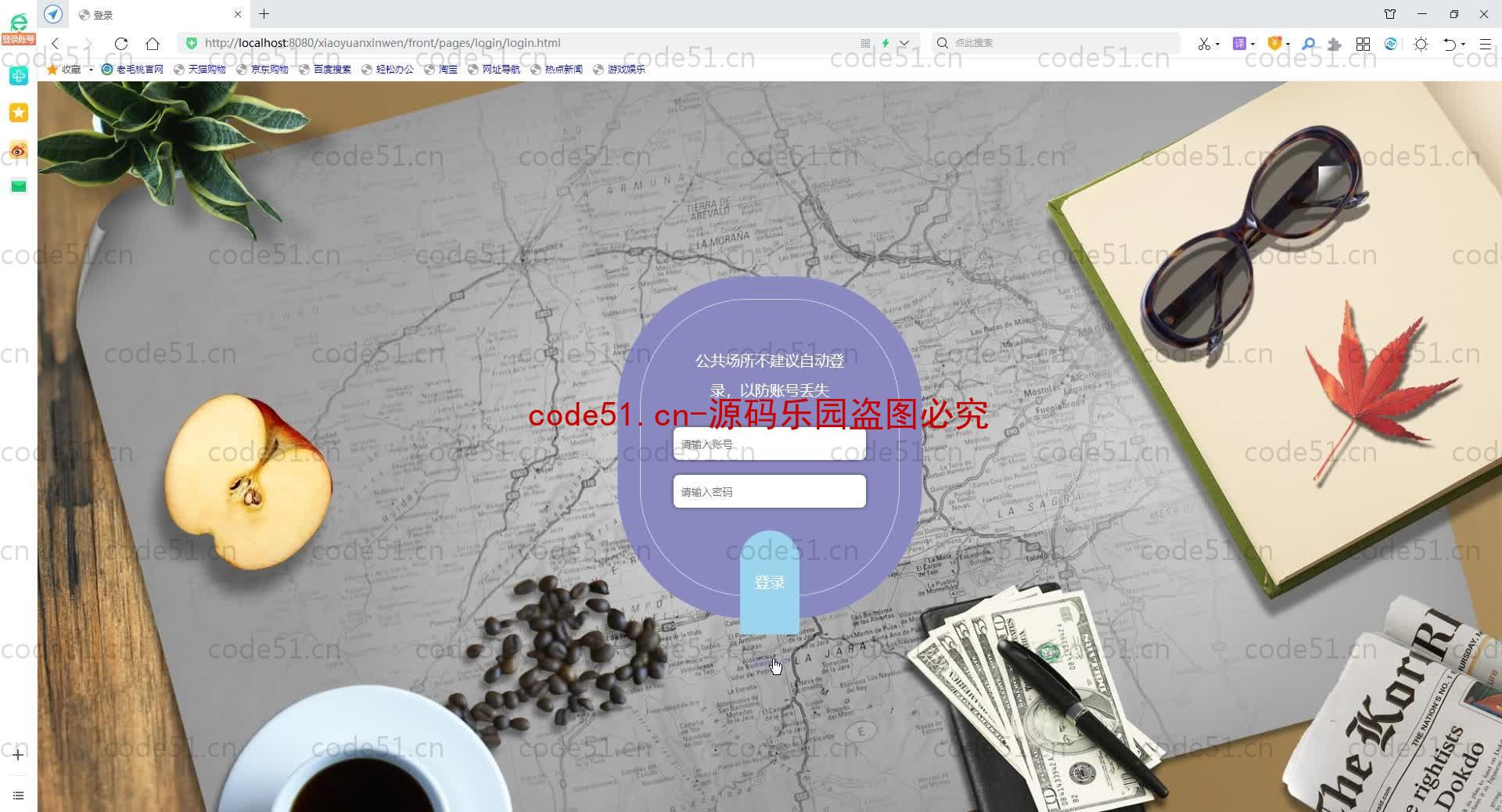This screenshot has height=812, width=1502.
Task: Open the green mail sidebar icon
Action: tap(19, 186)
